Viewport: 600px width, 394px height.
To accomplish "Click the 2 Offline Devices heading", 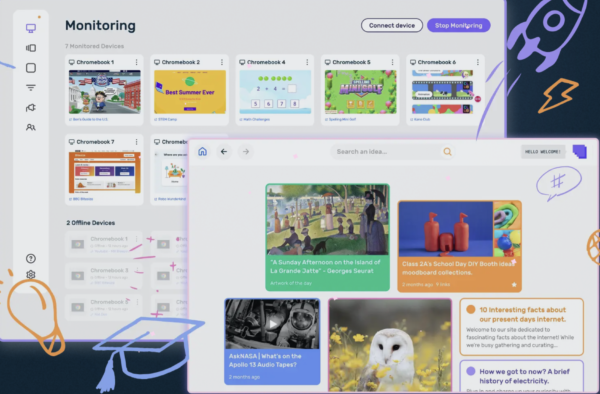I will coord(91,223).
